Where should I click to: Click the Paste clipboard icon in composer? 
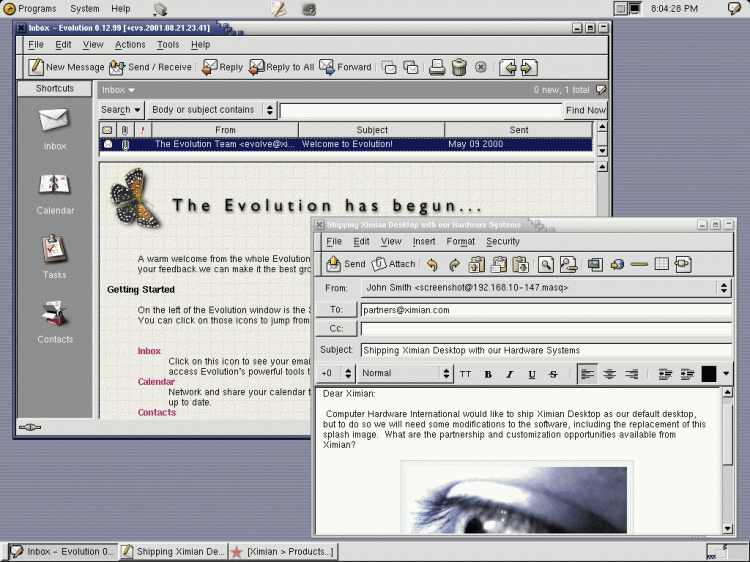520,264
